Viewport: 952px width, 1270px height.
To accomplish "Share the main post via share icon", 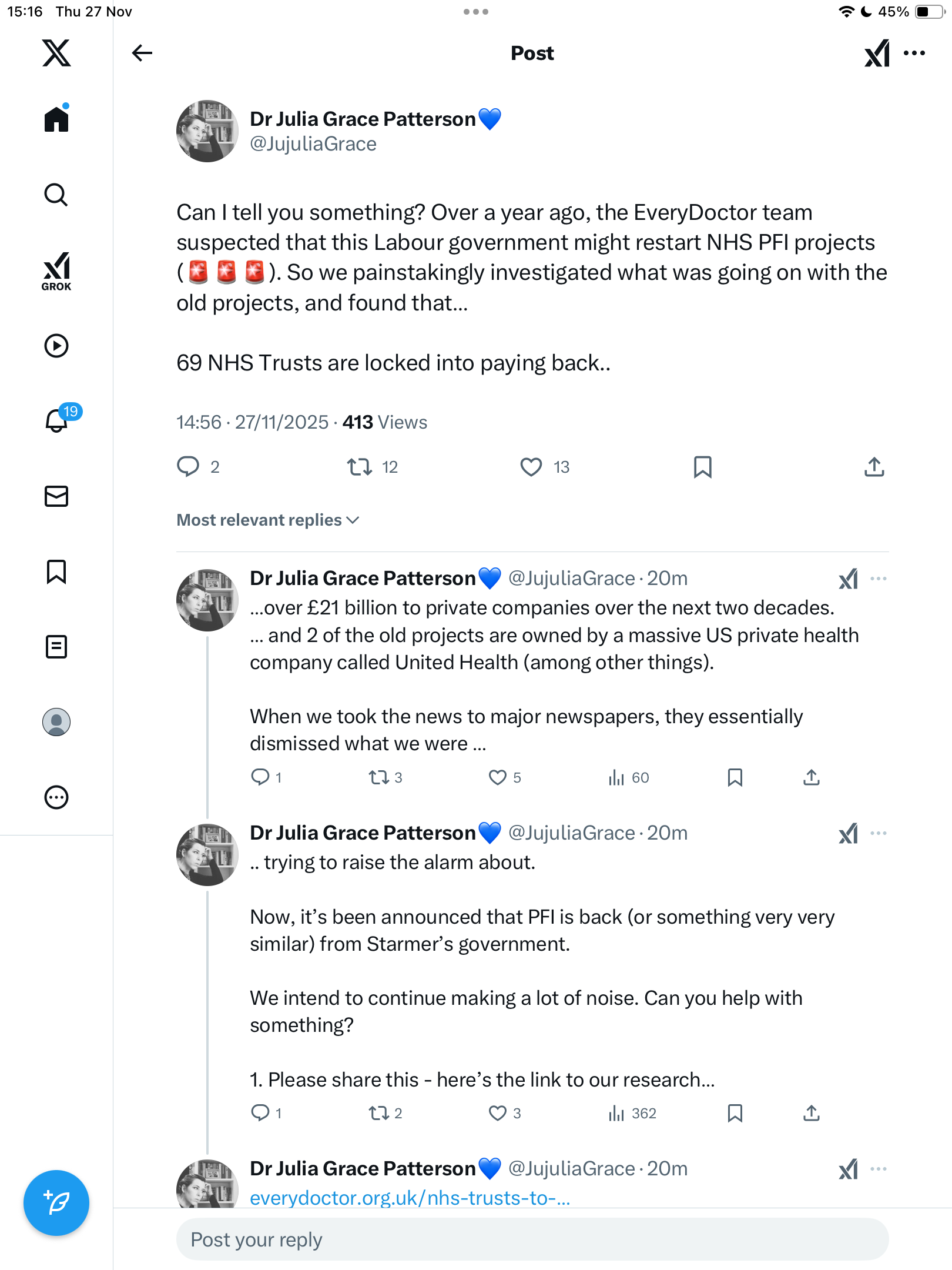I will 874,467.
